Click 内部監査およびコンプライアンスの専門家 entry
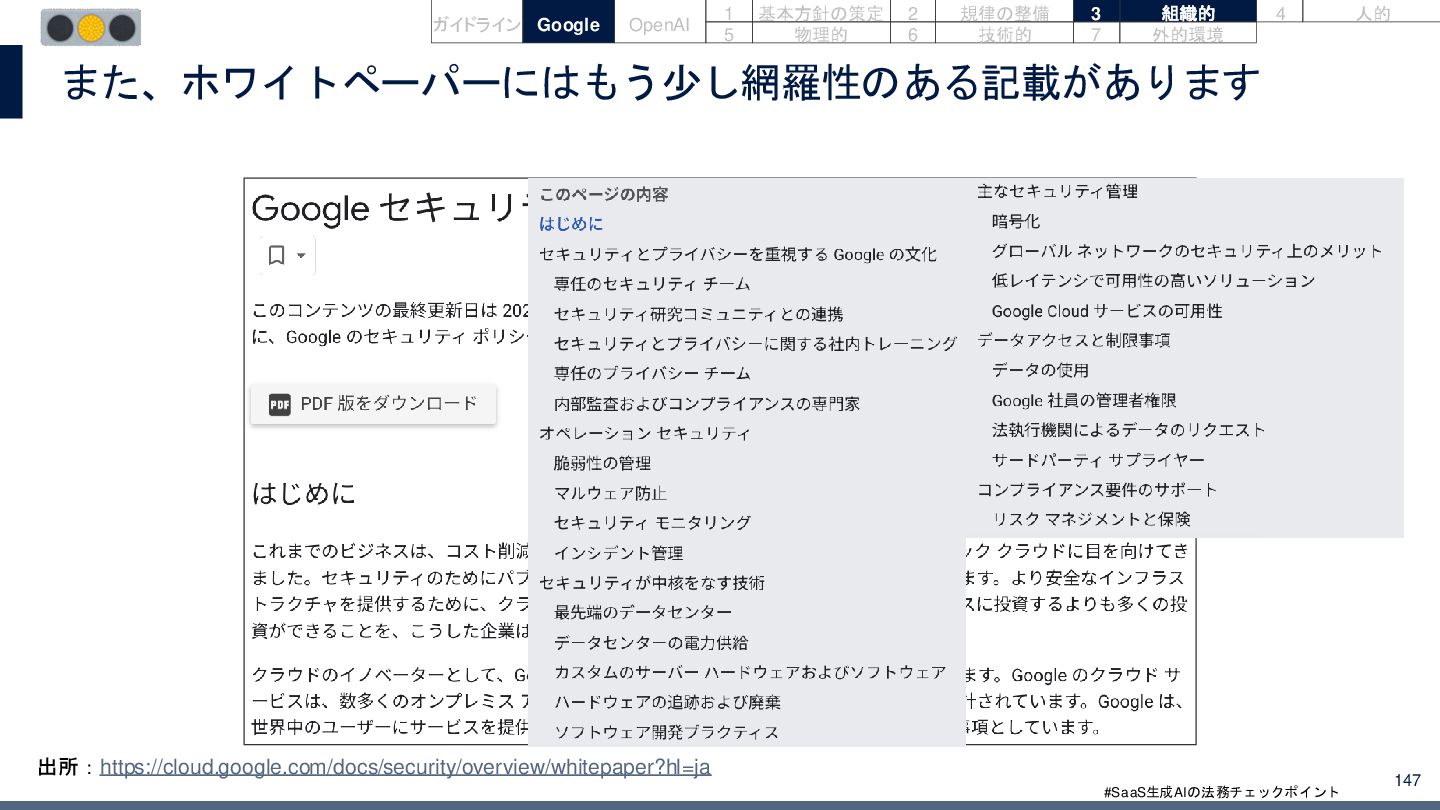 tap(707, 403)
